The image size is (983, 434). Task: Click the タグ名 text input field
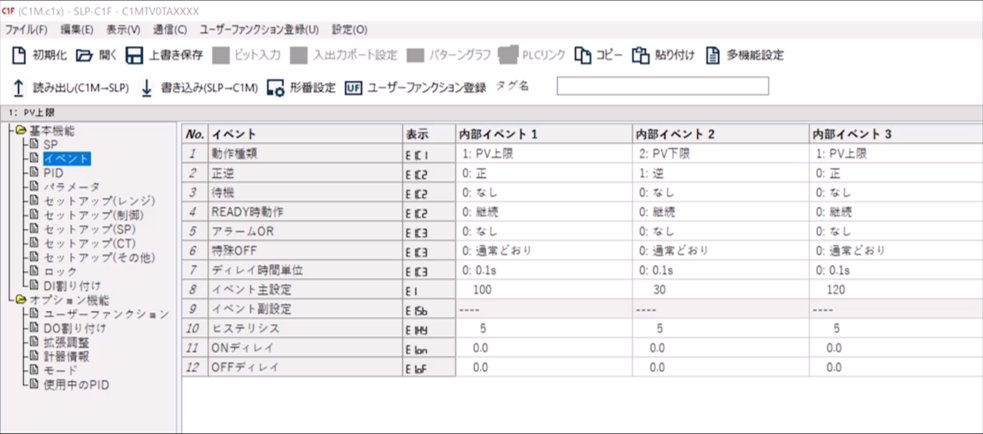662,87
